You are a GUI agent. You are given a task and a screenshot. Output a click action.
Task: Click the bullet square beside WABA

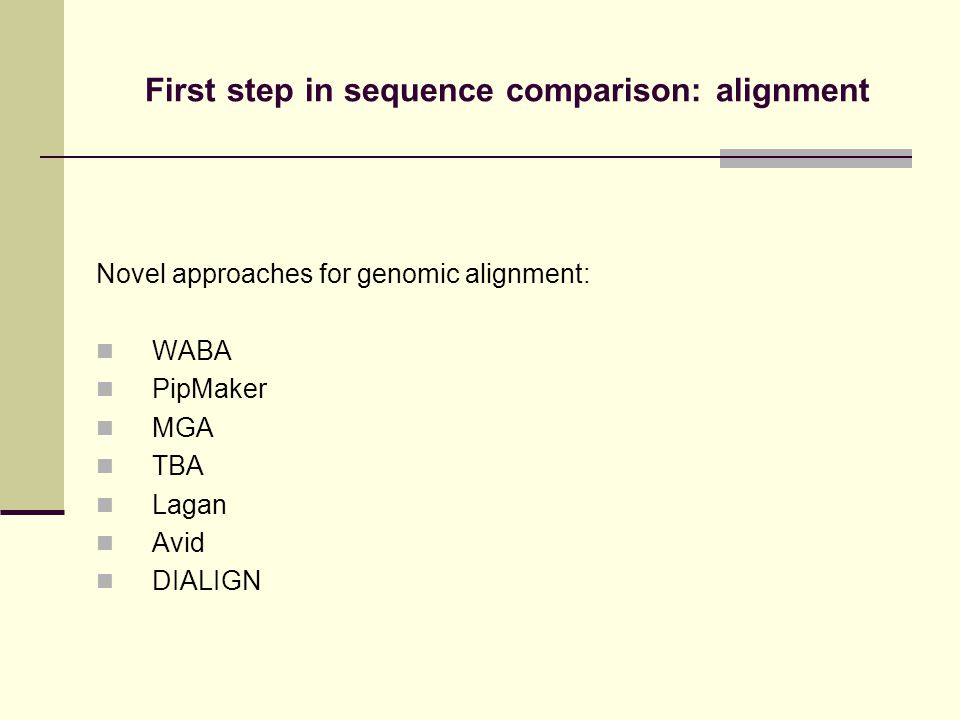coord(105,351)
